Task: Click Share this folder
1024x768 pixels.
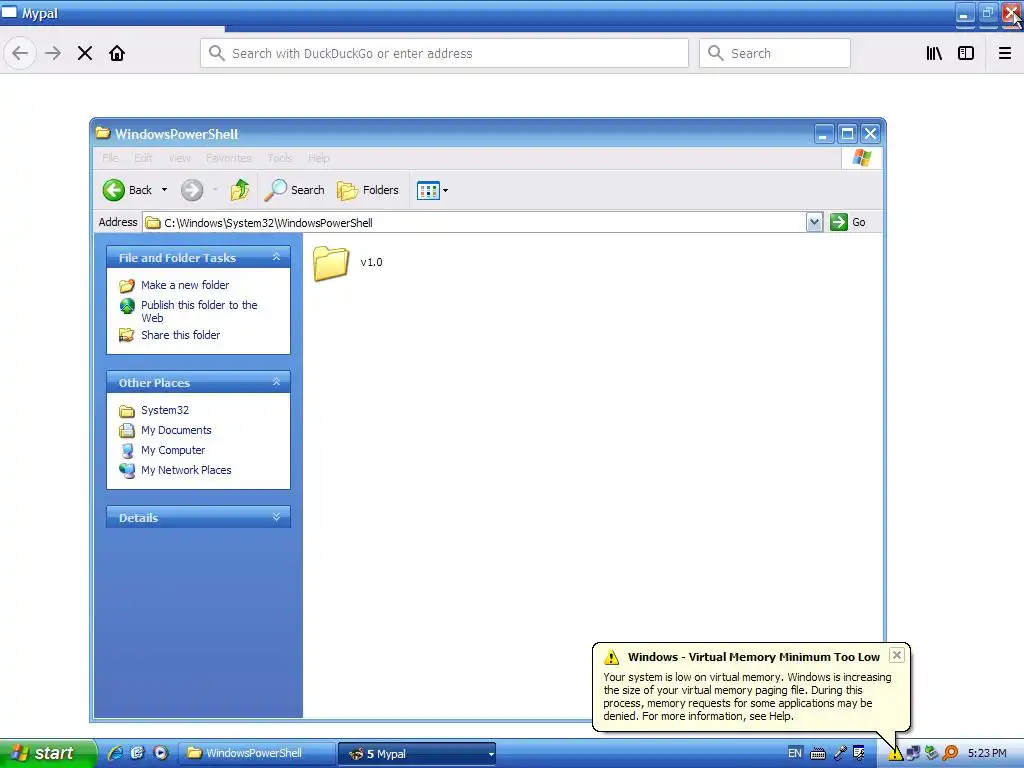Action: 180,335
